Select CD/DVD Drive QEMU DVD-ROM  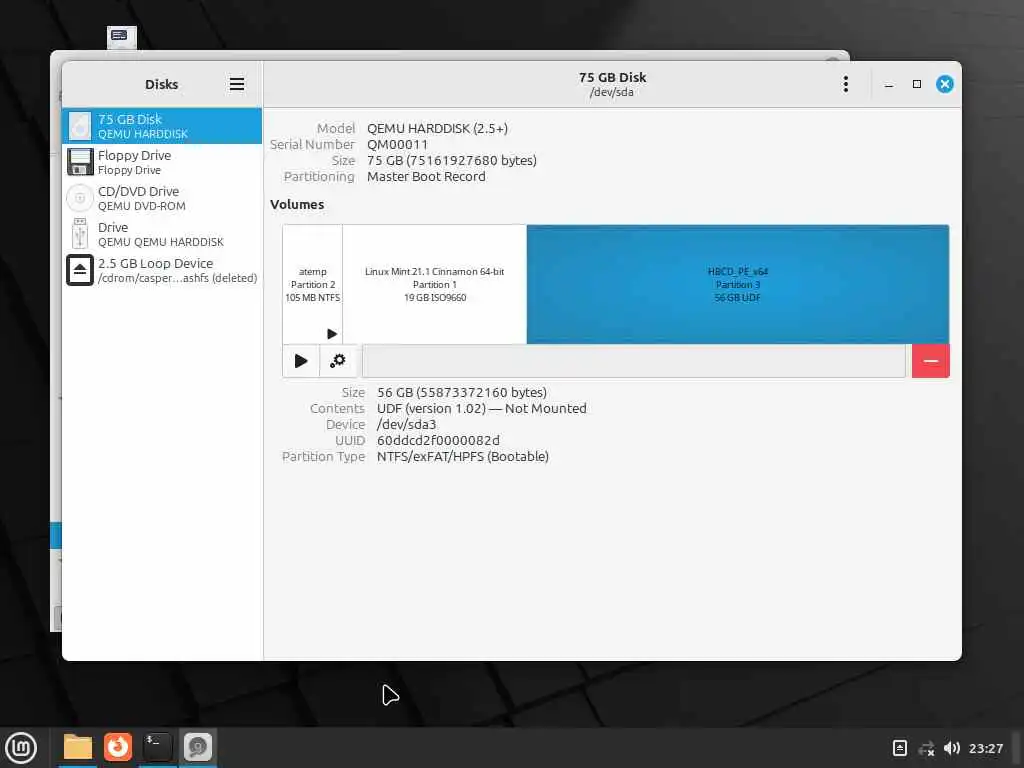click(162, 198)
